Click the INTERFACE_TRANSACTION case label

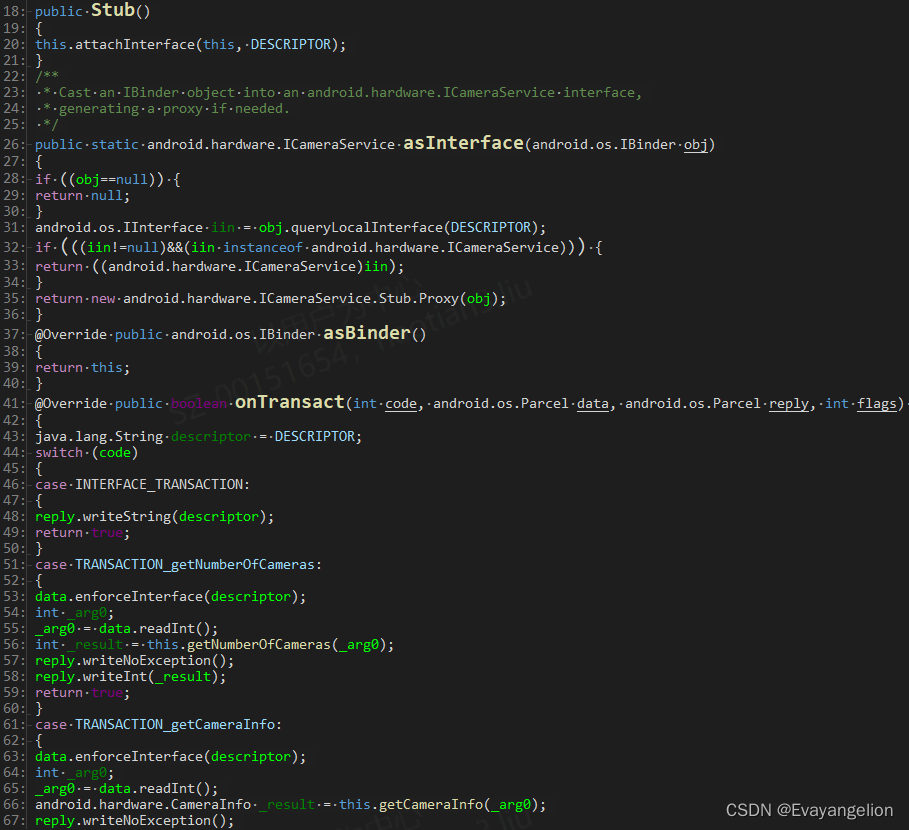163,484
